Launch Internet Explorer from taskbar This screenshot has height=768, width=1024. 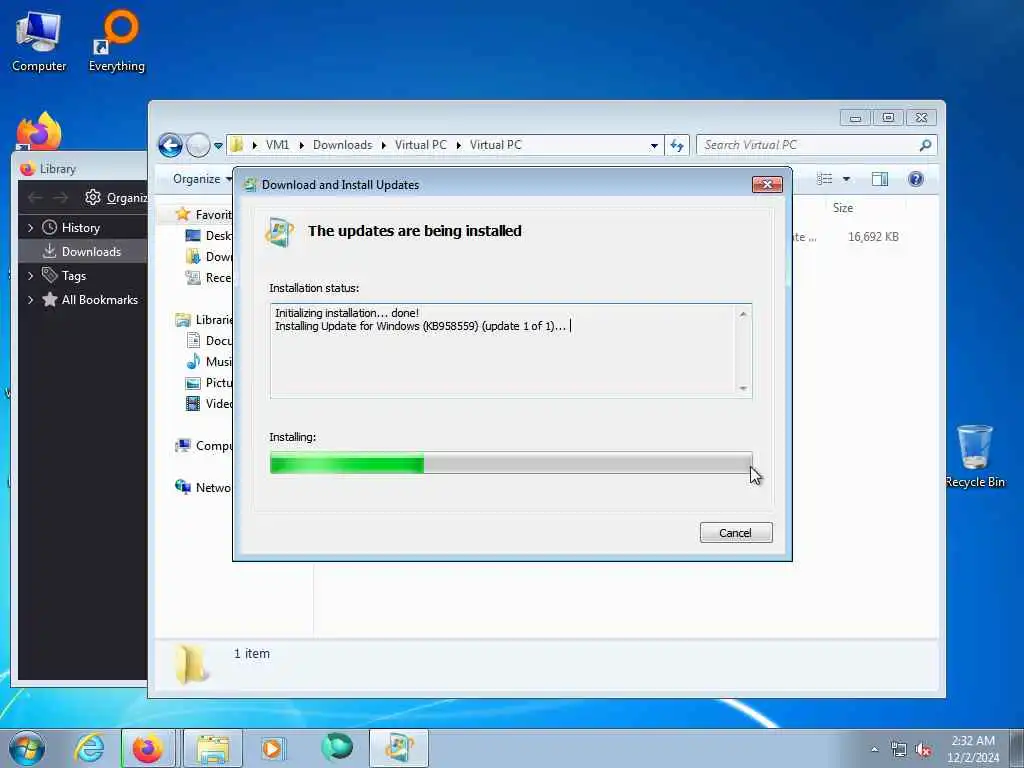point(89,748)
